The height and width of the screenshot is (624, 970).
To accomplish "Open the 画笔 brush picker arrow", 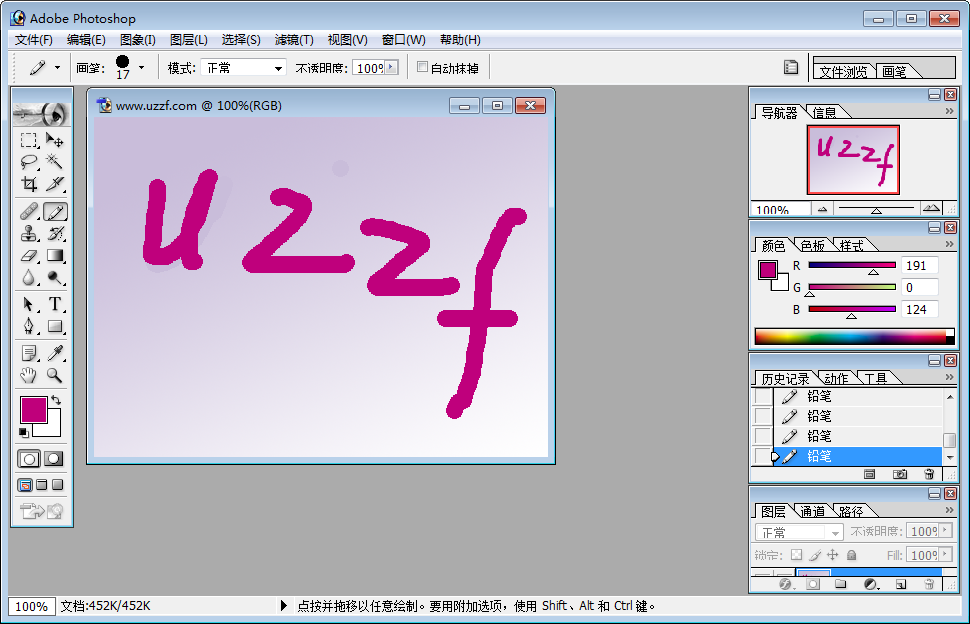I will tap(142, 67).
